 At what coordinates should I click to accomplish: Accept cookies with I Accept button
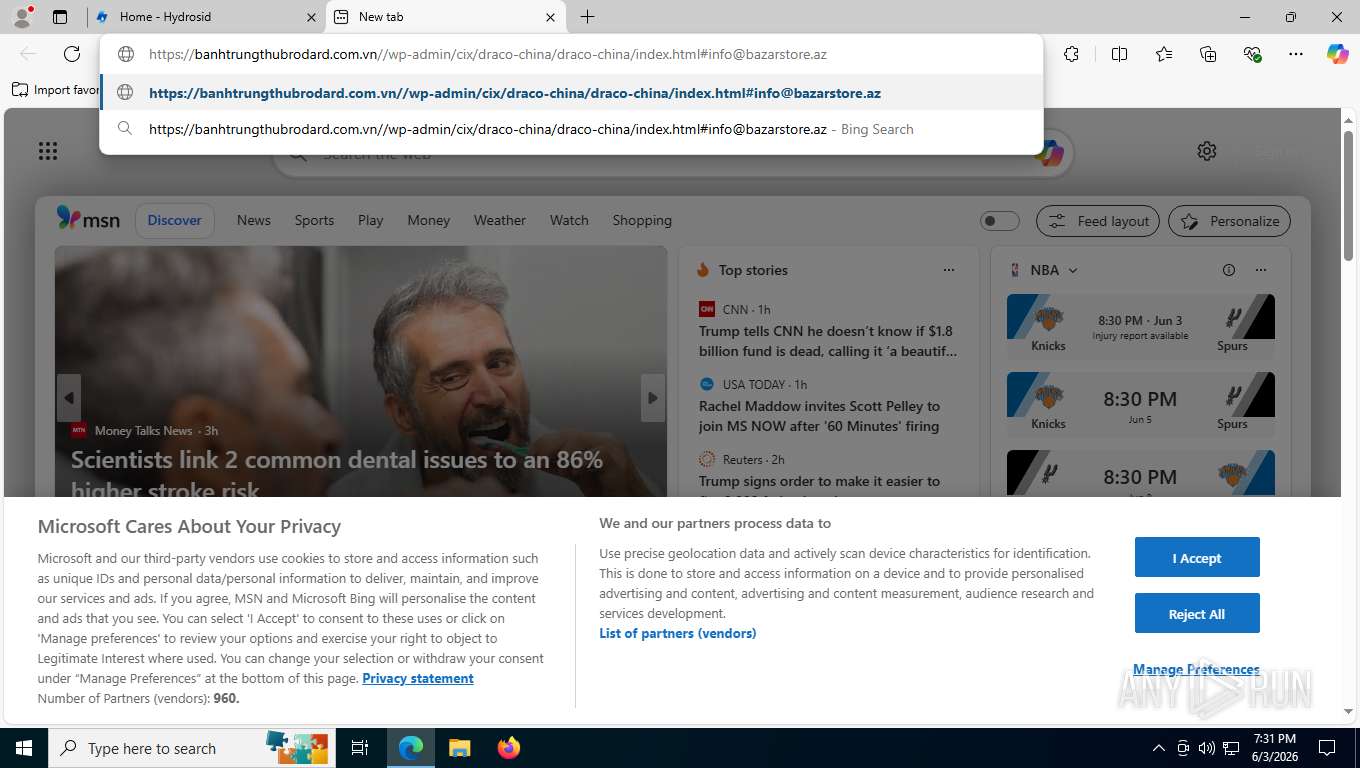[1197, 558]
